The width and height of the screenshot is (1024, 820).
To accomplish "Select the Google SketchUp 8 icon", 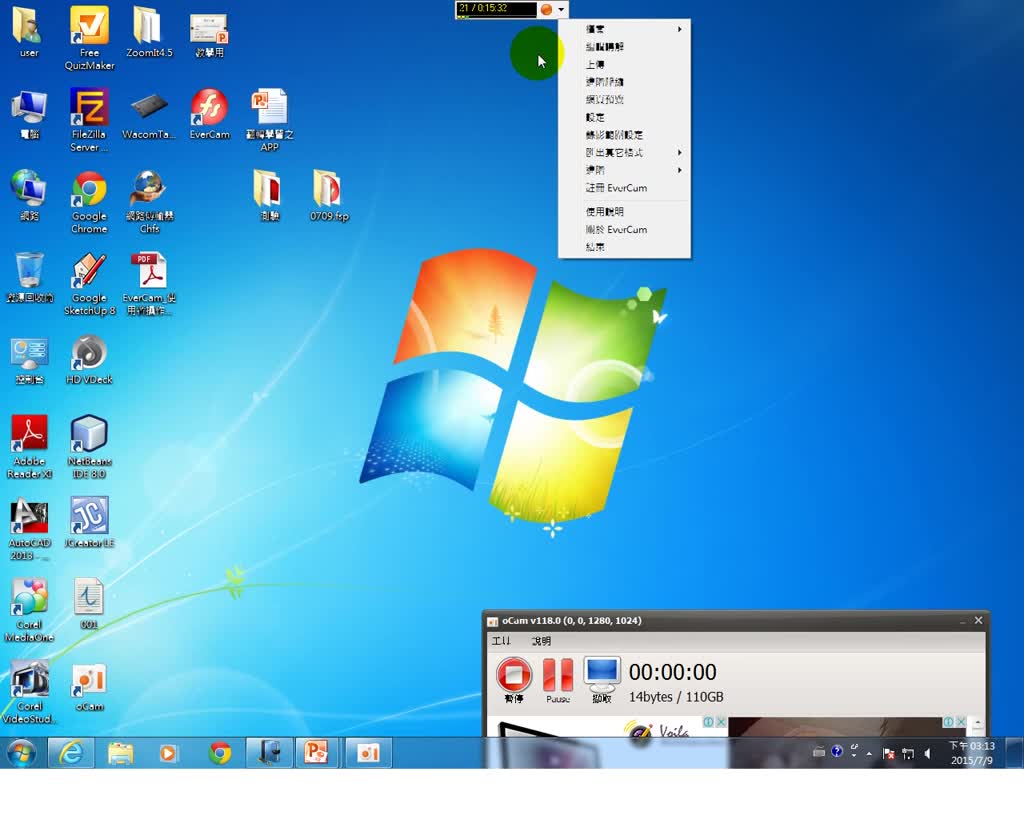I will [x=89, y=284].
